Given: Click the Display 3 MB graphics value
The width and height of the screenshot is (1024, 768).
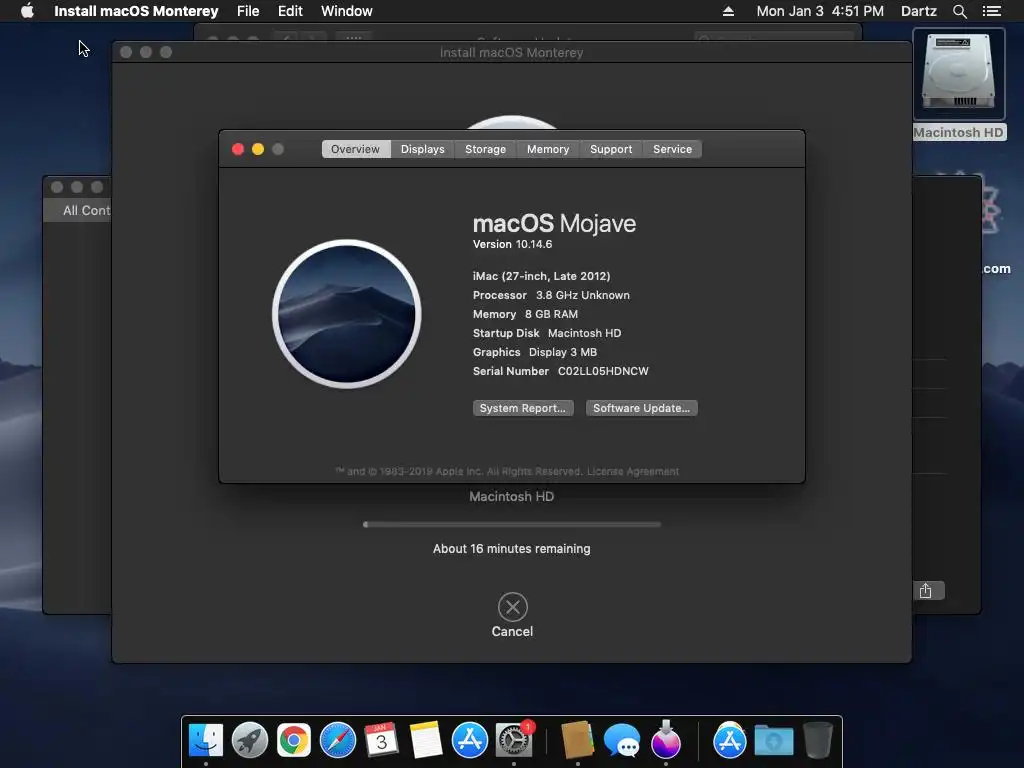Looking at the screenshot, I should [563, 352].
